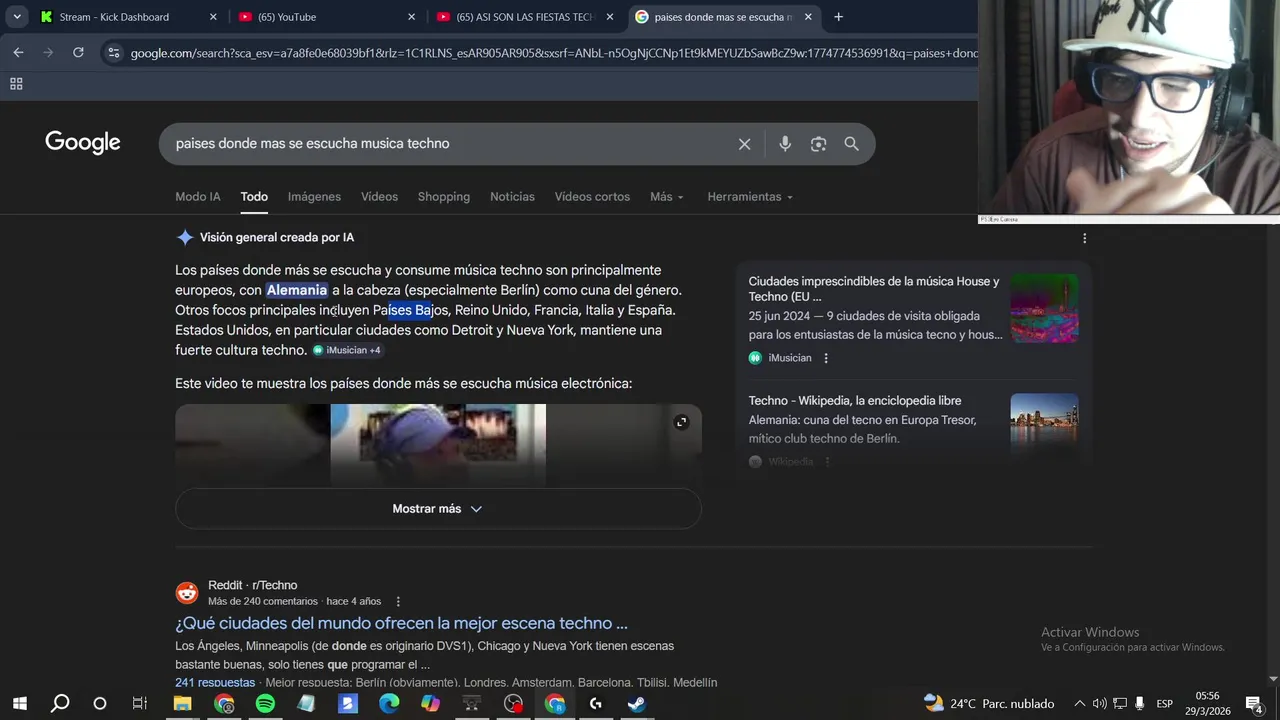Image resolution: width=1280 pixels, height=720 pixels.
Task: Switch to Modo IA tab
Action: click(x=198, y=197)
